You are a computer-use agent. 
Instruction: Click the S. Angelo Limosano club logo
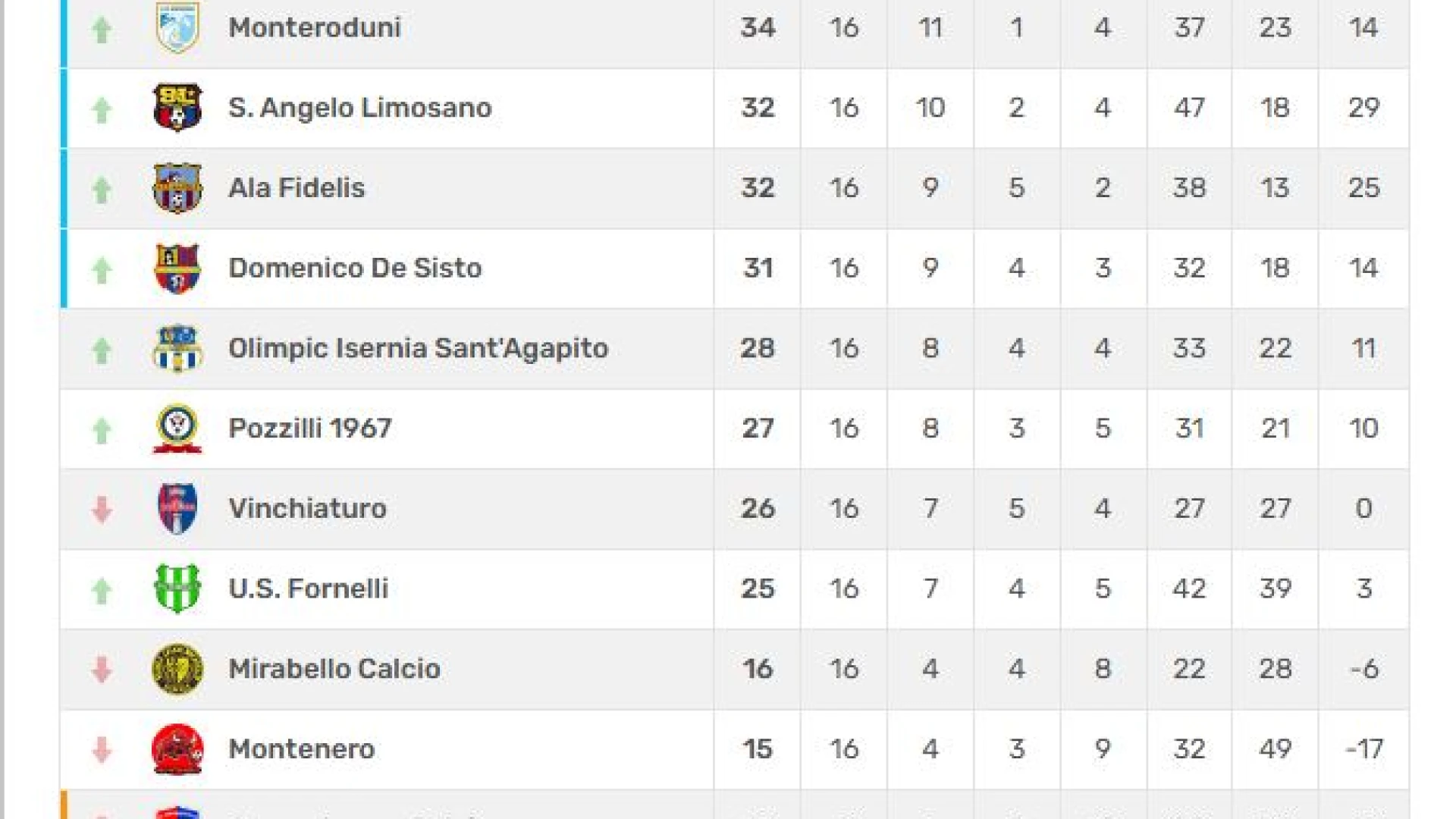177,107
